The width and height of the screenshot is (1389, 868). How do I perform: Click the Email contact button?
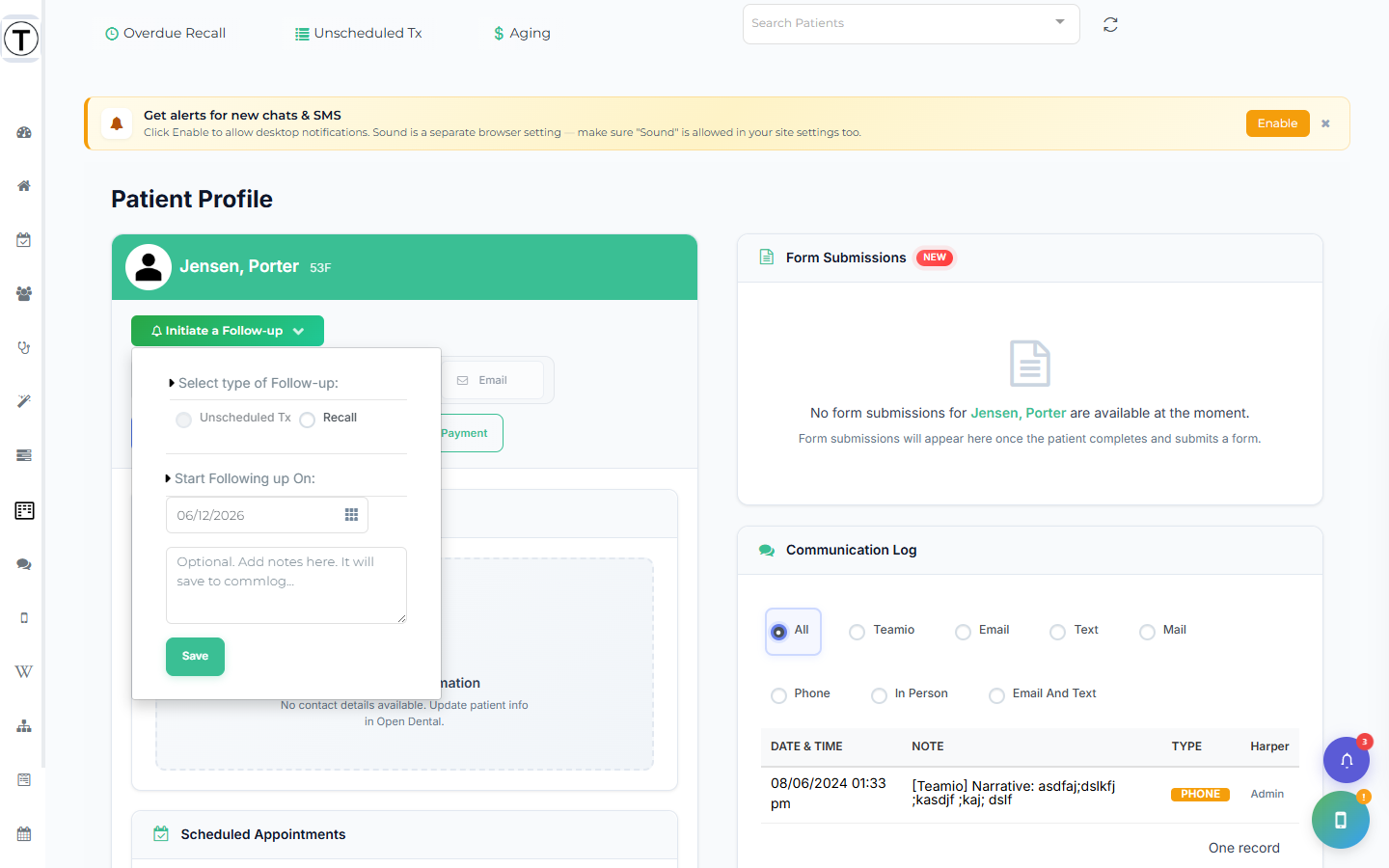[493, 380]
